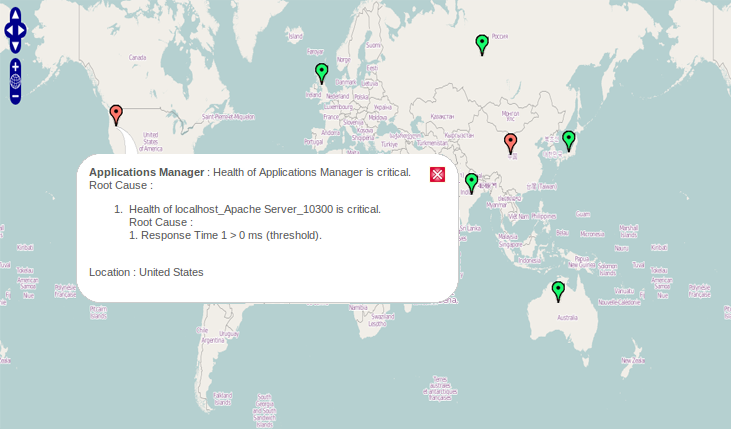Select the red marker over China
The height and width of the screenshot is (429, 731).
coord(510,143)
